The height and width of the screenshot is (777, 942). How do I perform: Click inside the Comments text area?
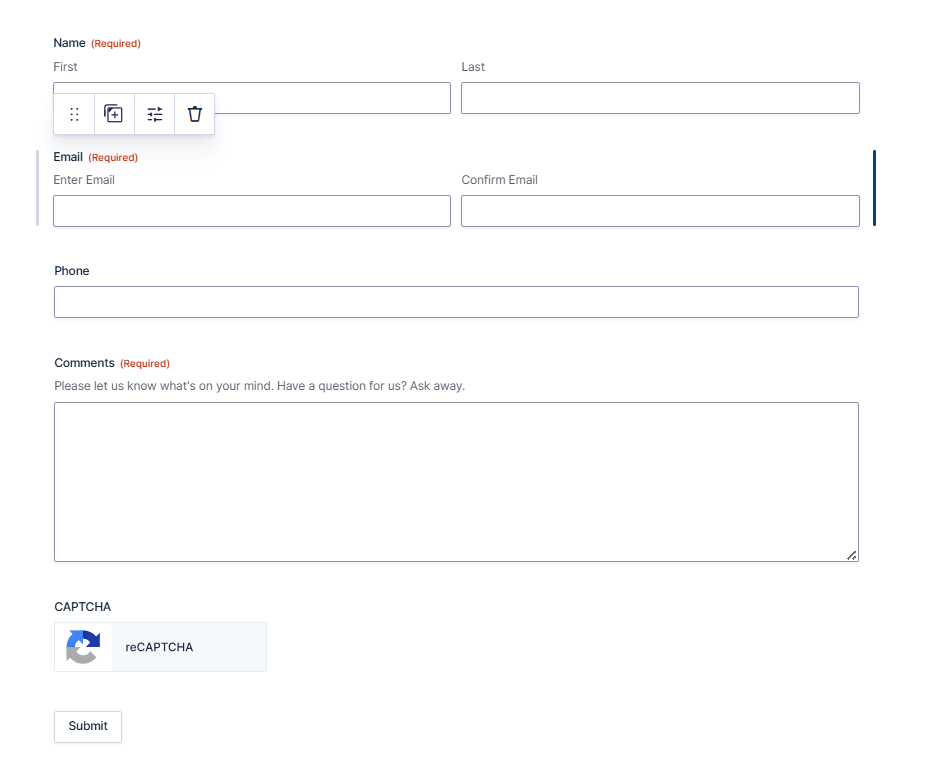point(456,482)
